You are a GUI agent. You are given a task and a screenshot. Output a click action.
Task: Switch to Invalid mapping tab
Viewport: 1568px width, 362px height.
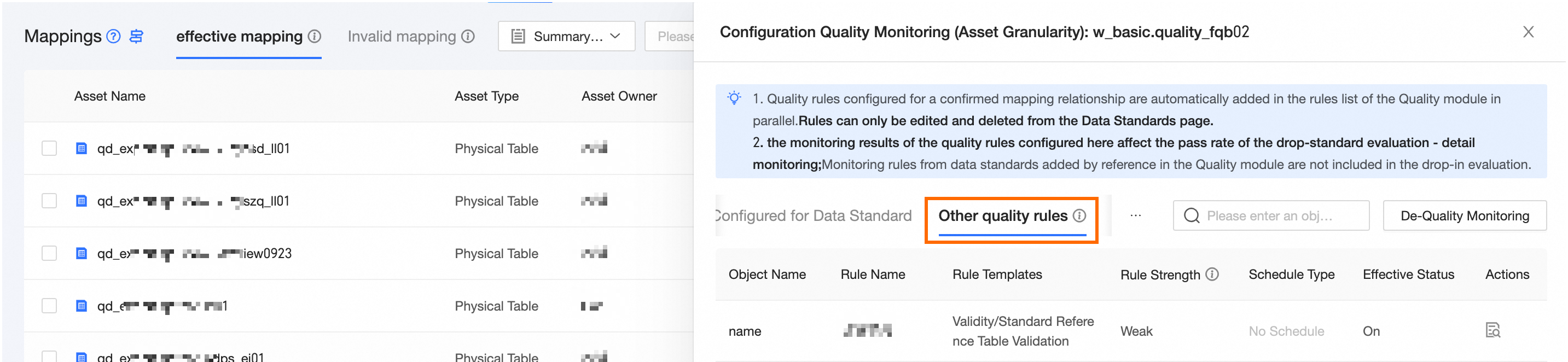[x=402, y=37]
